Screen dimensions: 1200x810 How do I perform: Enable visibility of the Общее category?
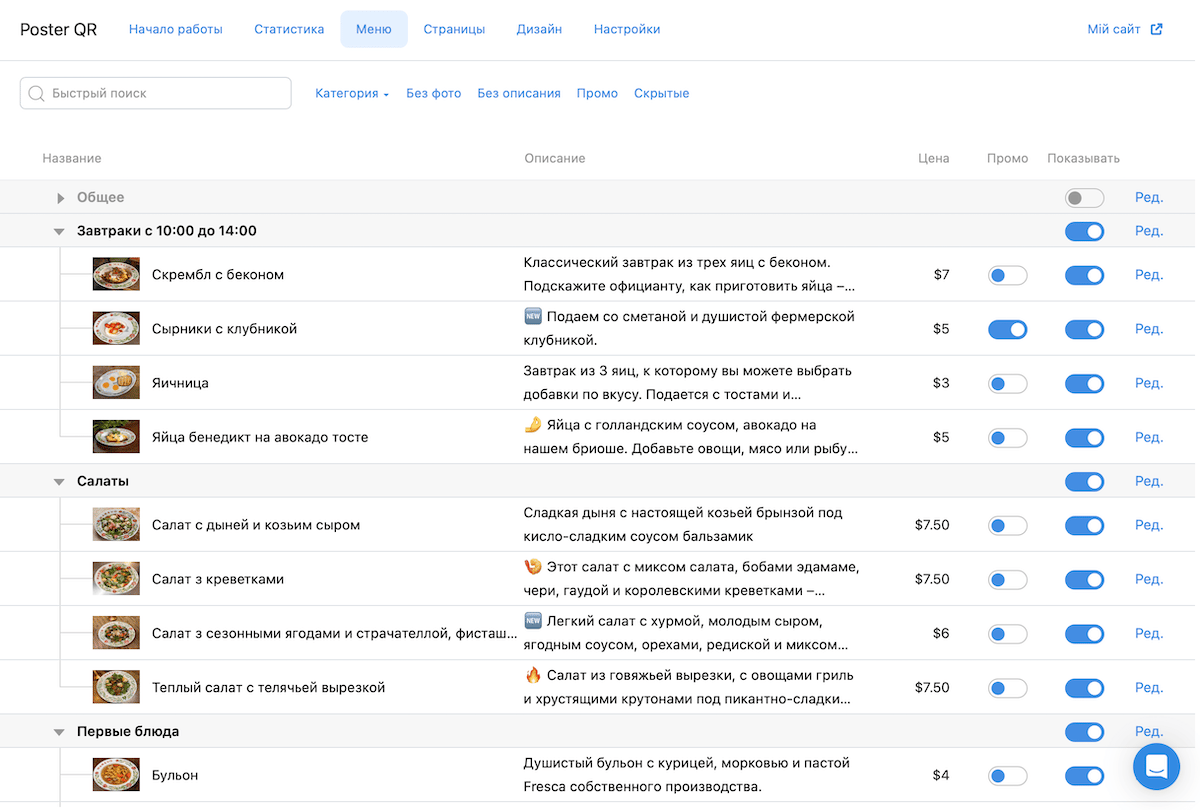coord(1084,198)
